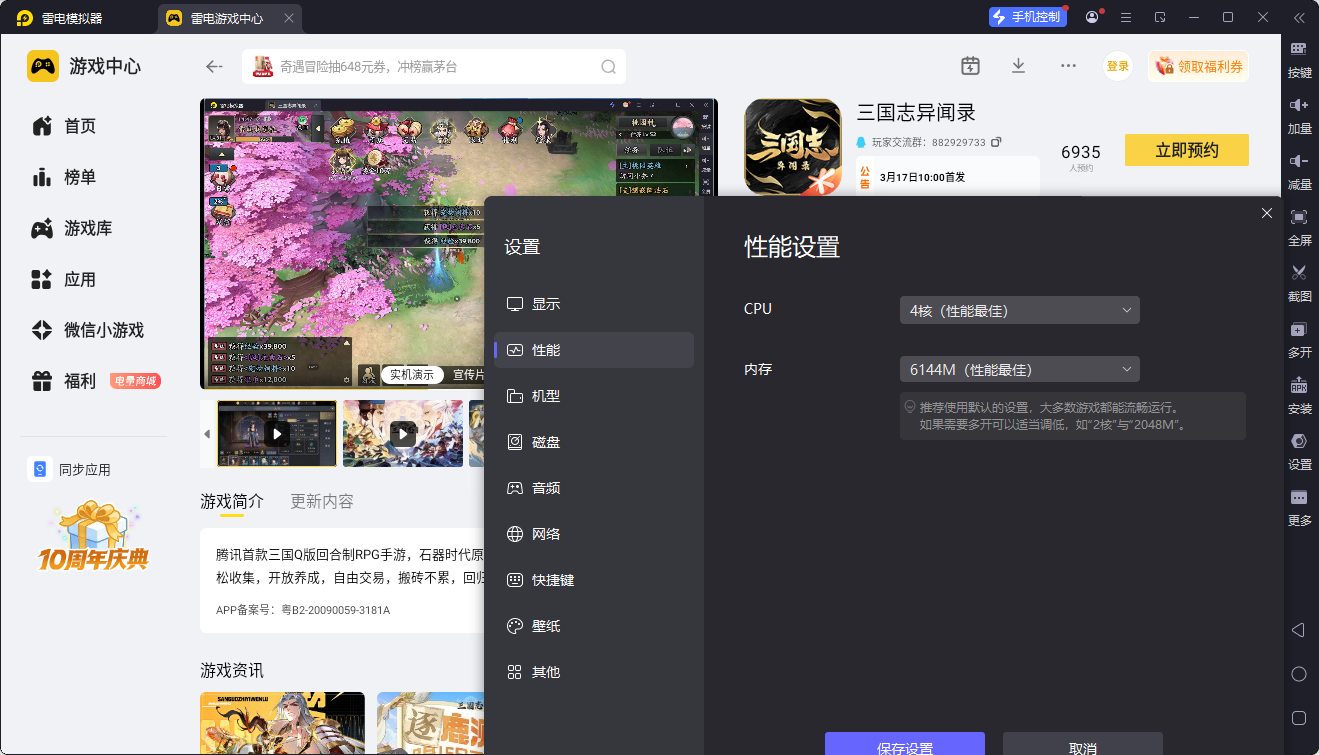Screen dimensions: 1319x755
Task: Expand the memory (内存) dropdown
Action: coord(1019,369)
